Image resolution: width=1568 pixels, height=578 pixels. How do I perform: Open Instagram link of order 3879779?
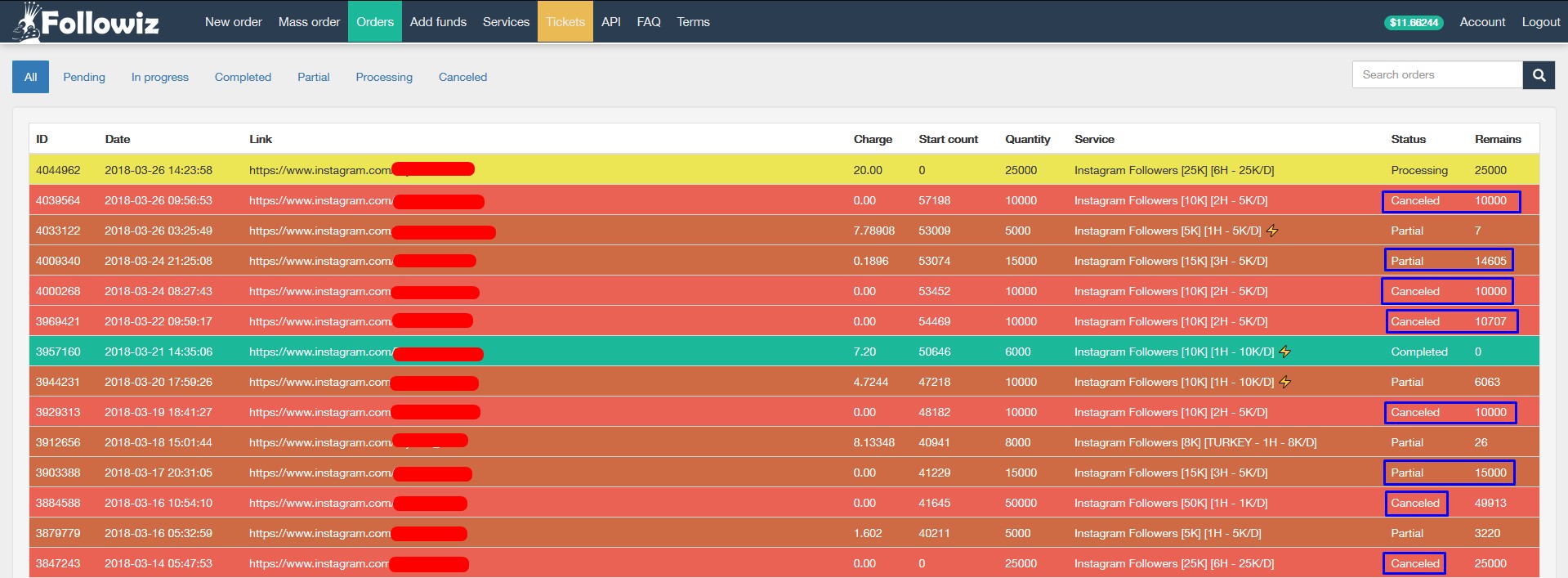point(358,533)
